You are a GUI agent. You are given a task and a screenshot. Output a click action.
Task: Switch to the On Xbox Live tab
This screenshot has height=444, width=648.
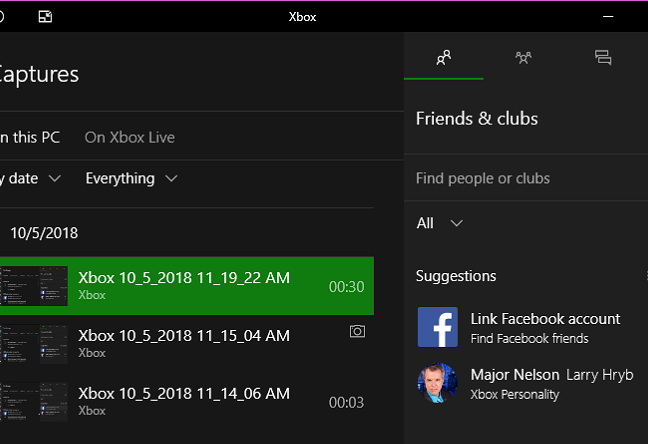click(130, 137)
